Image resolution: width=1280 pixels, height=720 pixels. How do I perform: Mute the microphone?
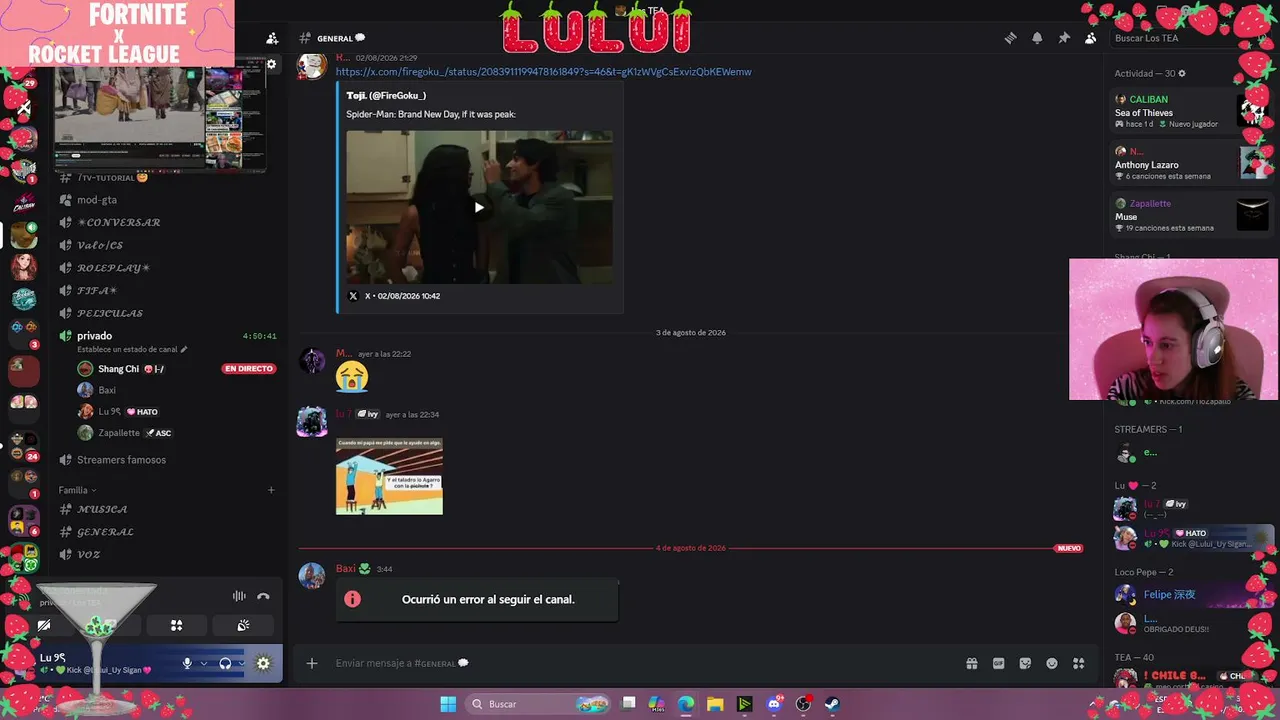187,663
